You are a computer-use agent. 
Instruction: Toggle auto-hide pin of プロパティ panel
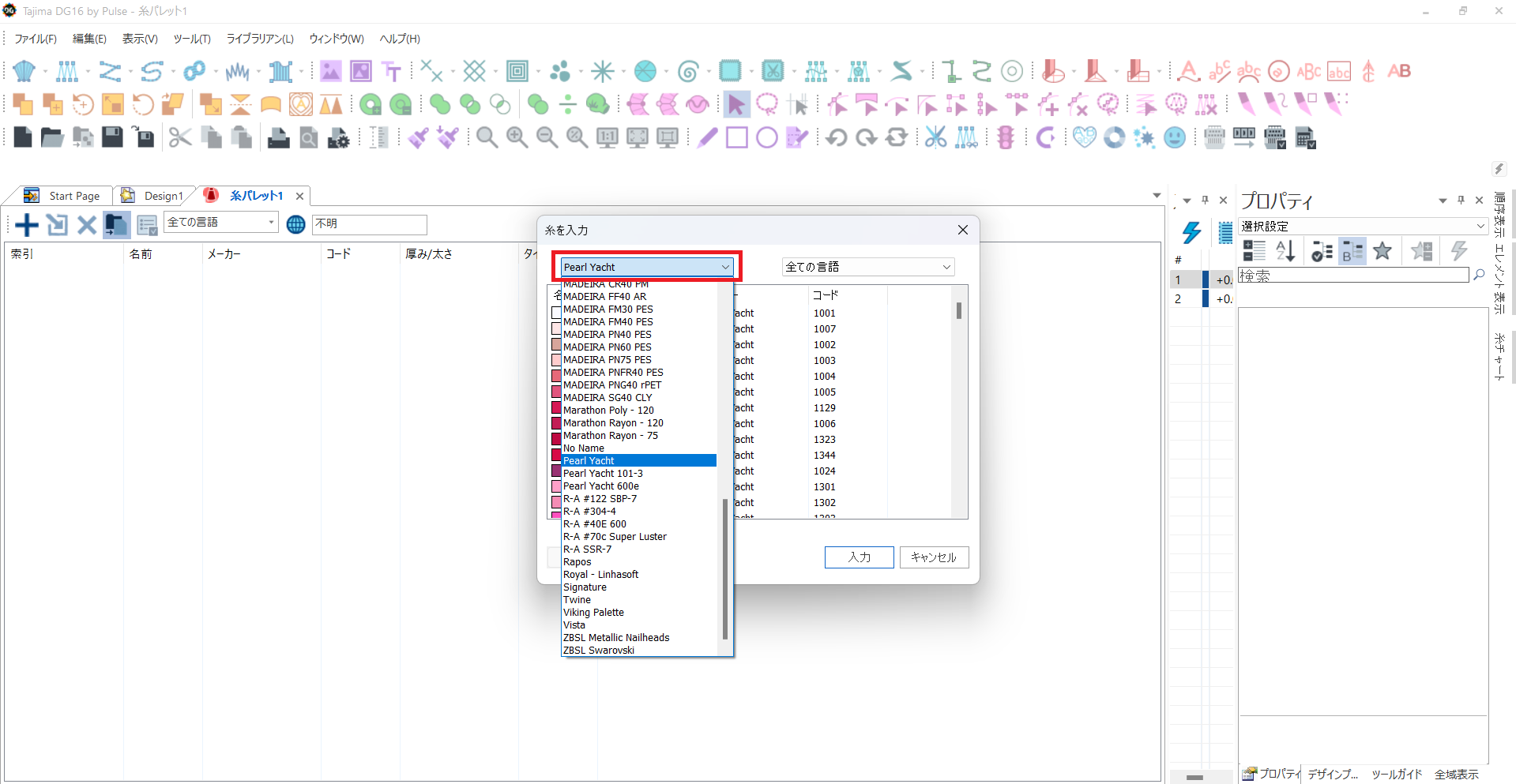(x=1461, y=200)
